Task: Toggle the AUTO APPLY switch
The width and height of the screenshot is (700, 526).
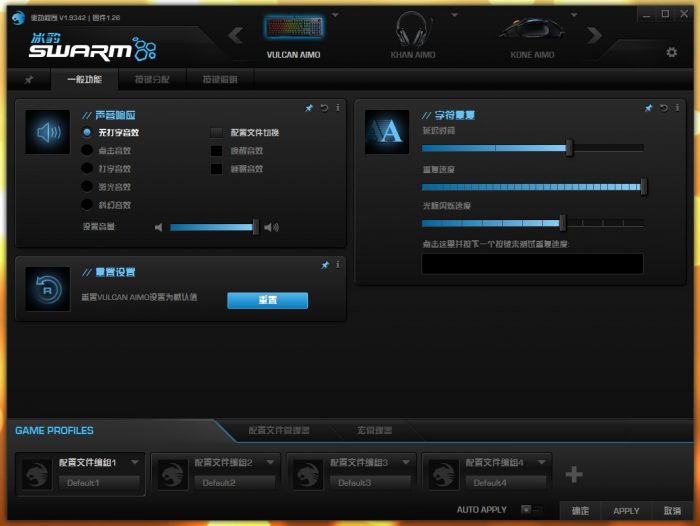Action: 531,510
